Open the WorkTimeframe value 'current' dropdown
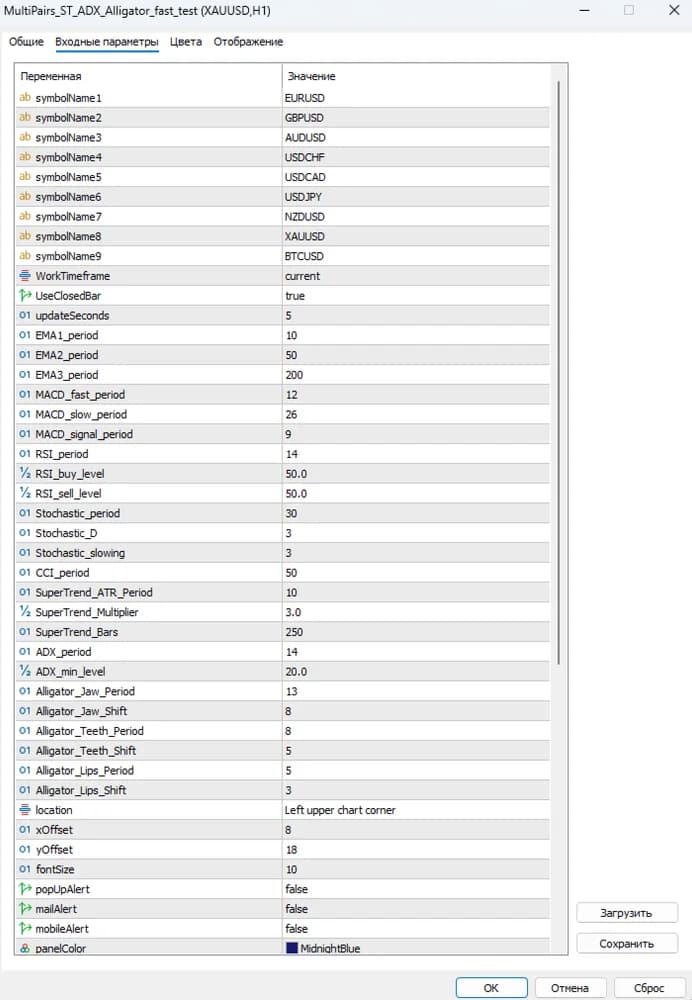The image size is (692, 1000). point(416,276)
